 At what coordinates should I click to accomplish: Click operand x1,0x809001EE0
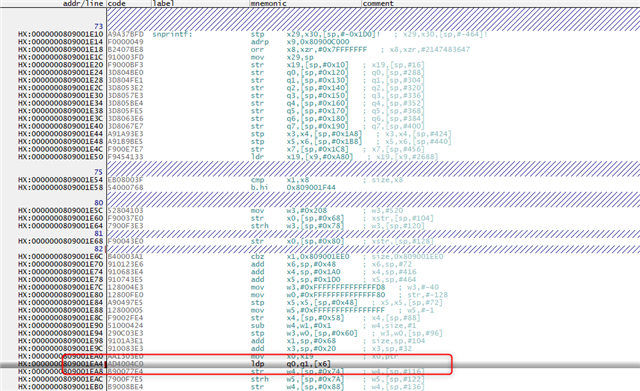318,257
